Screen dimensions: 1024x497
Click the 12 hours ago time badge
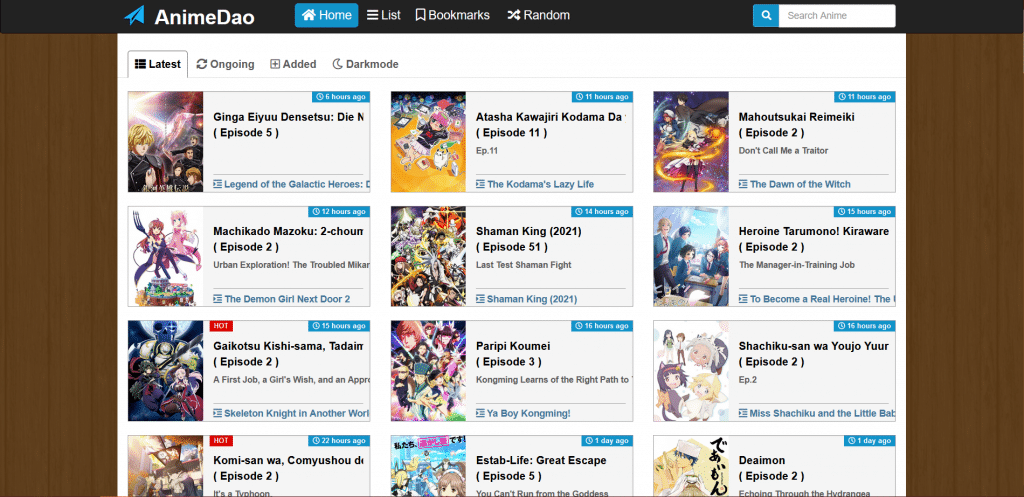click(x=339, y=212)
